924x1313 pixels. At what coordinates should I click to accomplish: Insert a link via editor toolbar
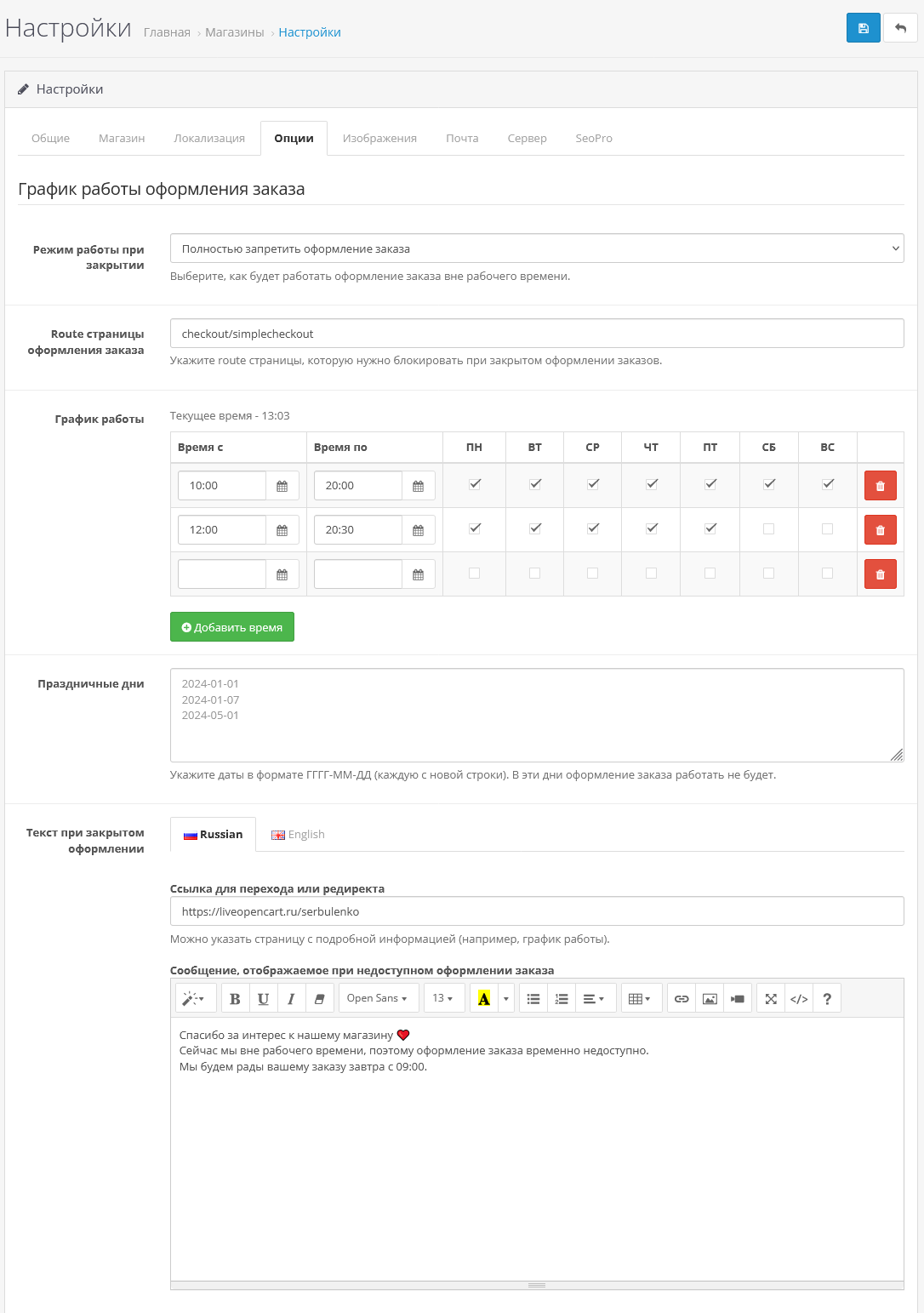click(682, 999)
